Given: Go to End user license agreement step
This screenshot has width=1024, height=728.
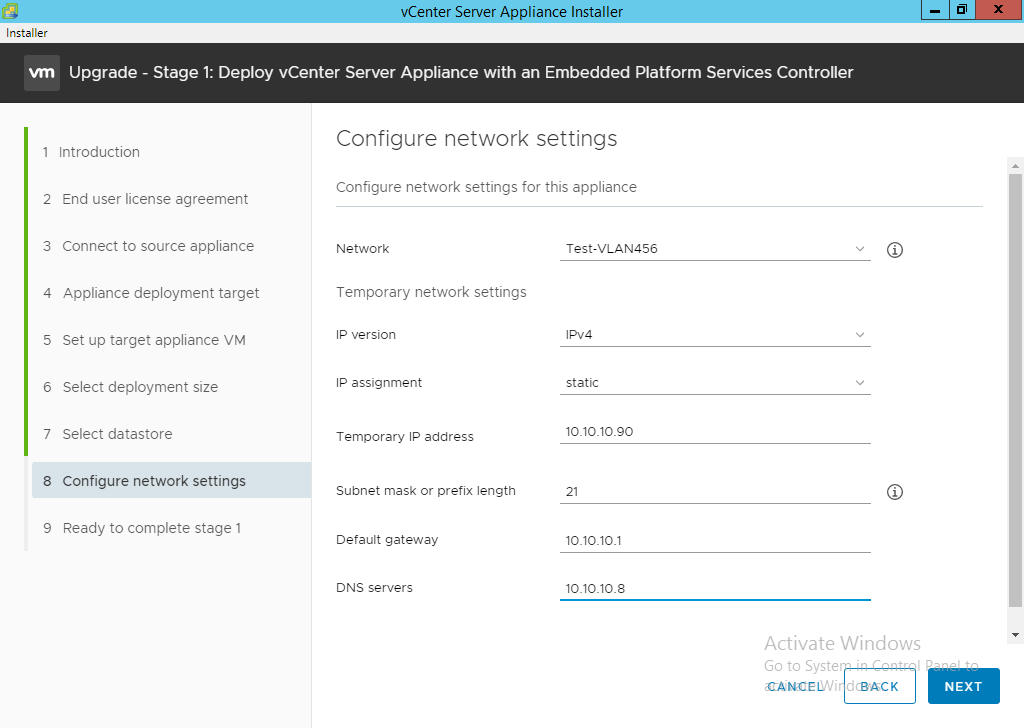Looking at the screenshot, I should point(146,199).
